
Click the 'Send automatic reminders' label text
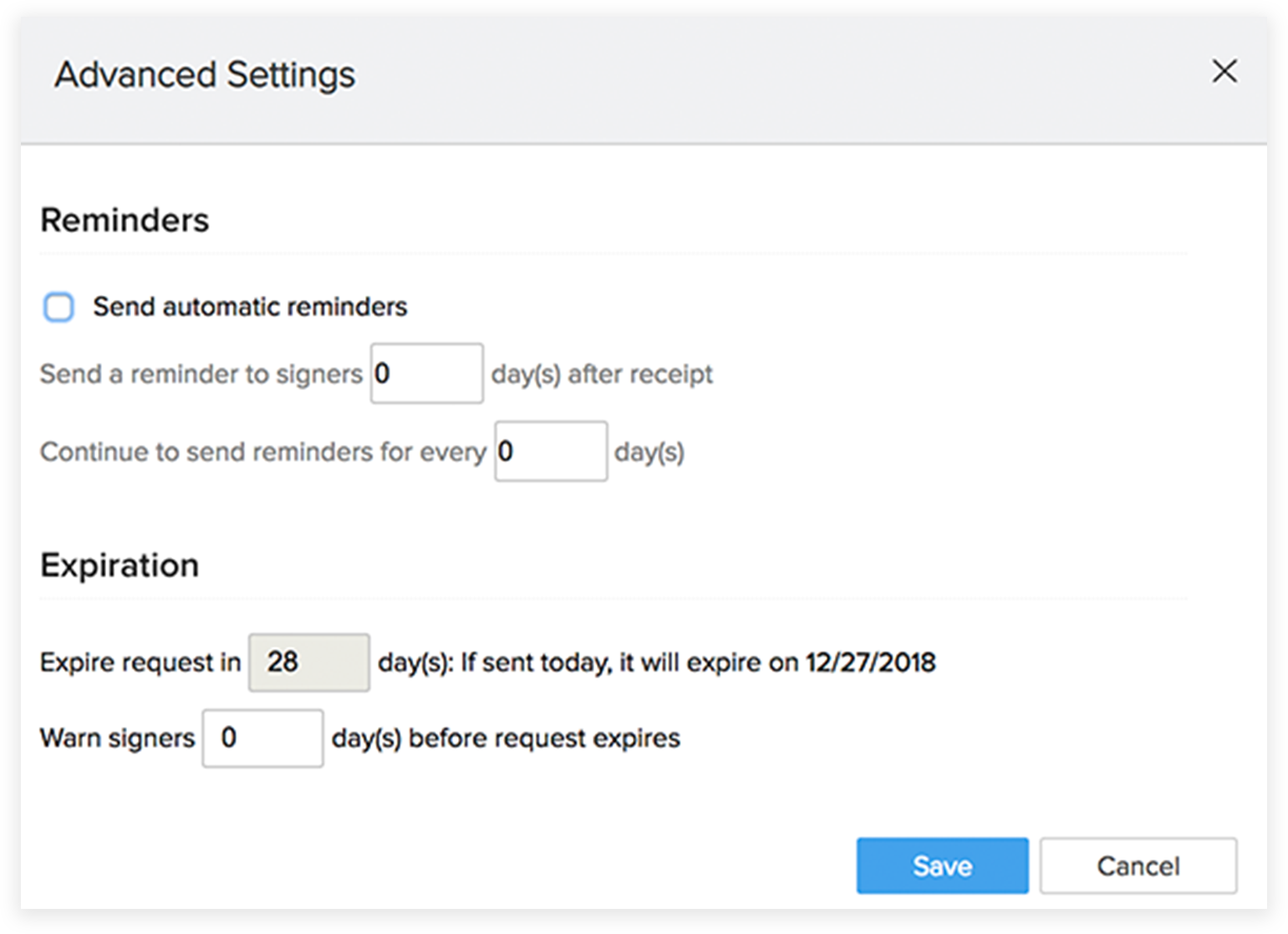point(250,307)
